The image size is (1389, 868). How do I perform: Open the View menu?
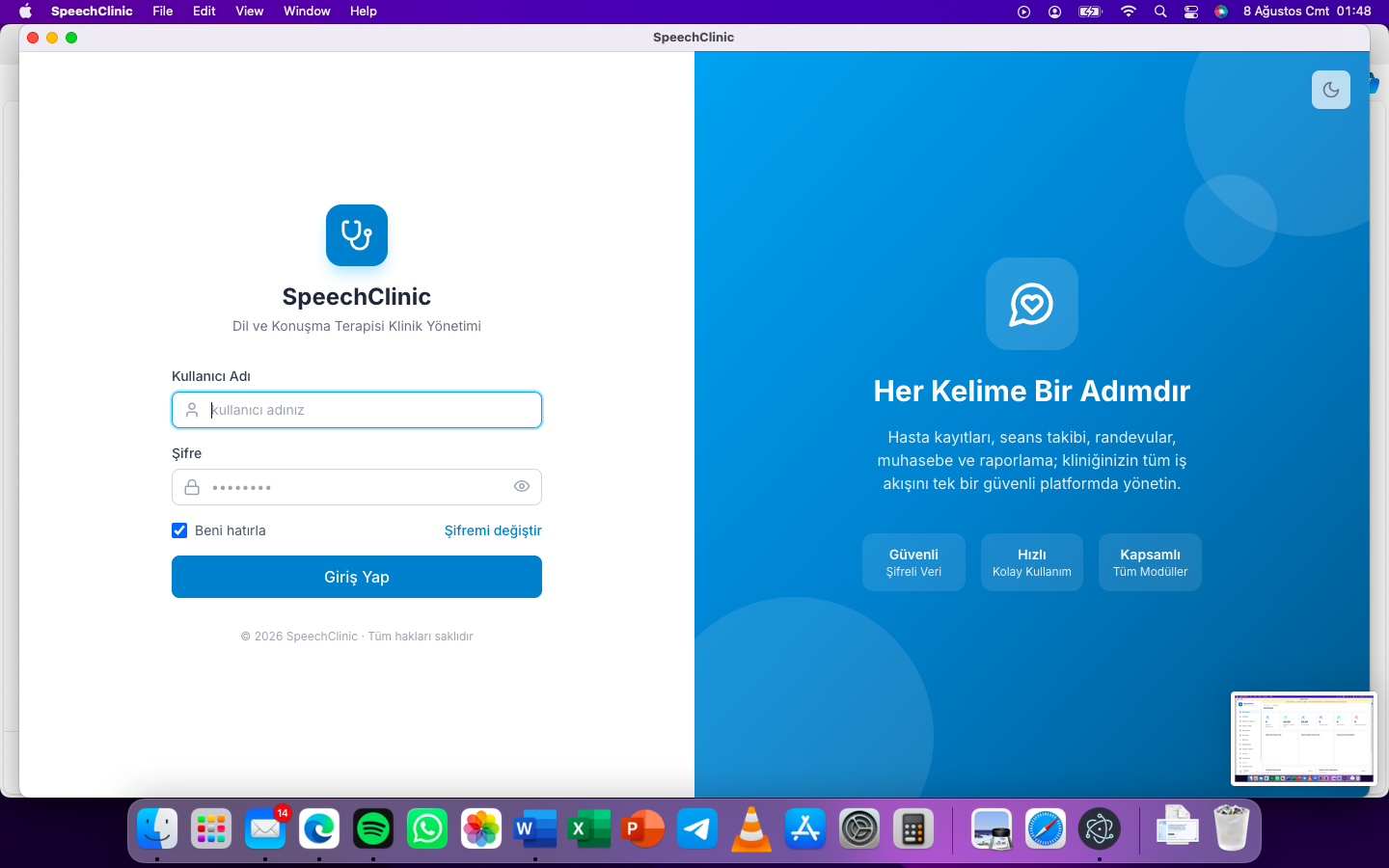pyautogui.click(x=250, y=12)
